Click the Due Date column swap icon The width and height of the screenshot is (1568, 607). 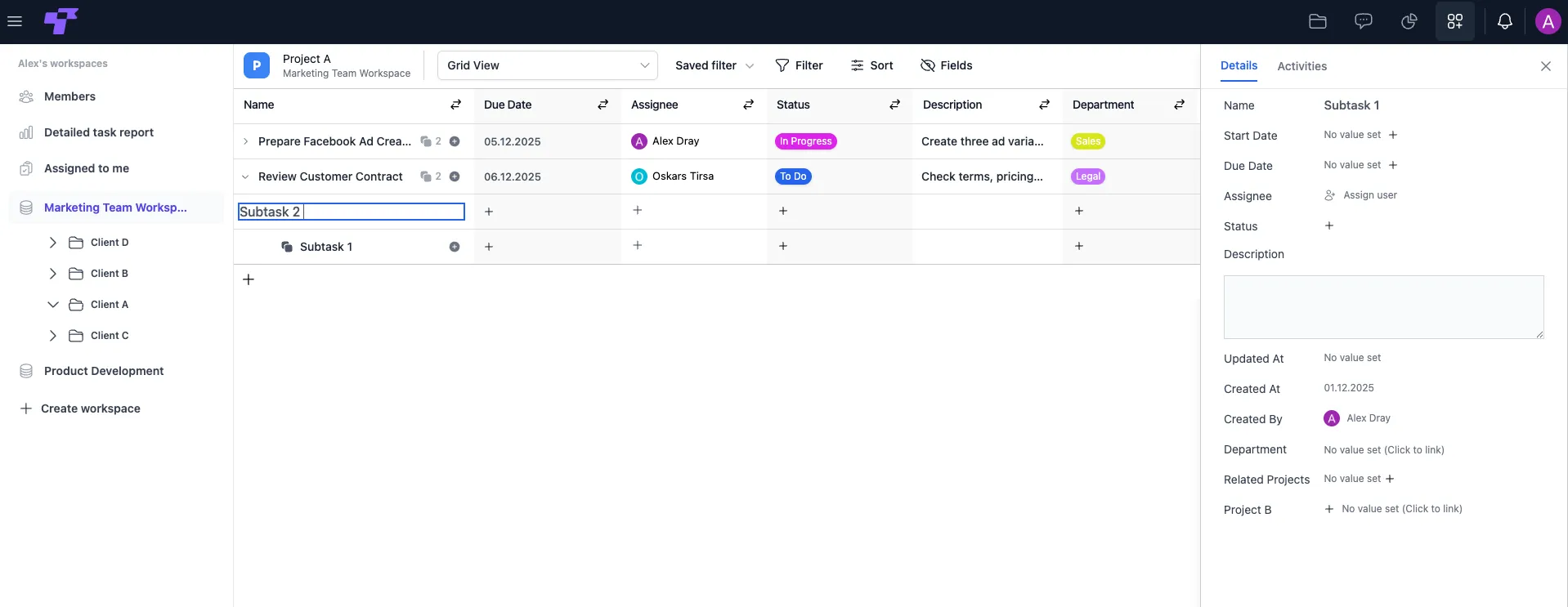[x=603, y=105]
